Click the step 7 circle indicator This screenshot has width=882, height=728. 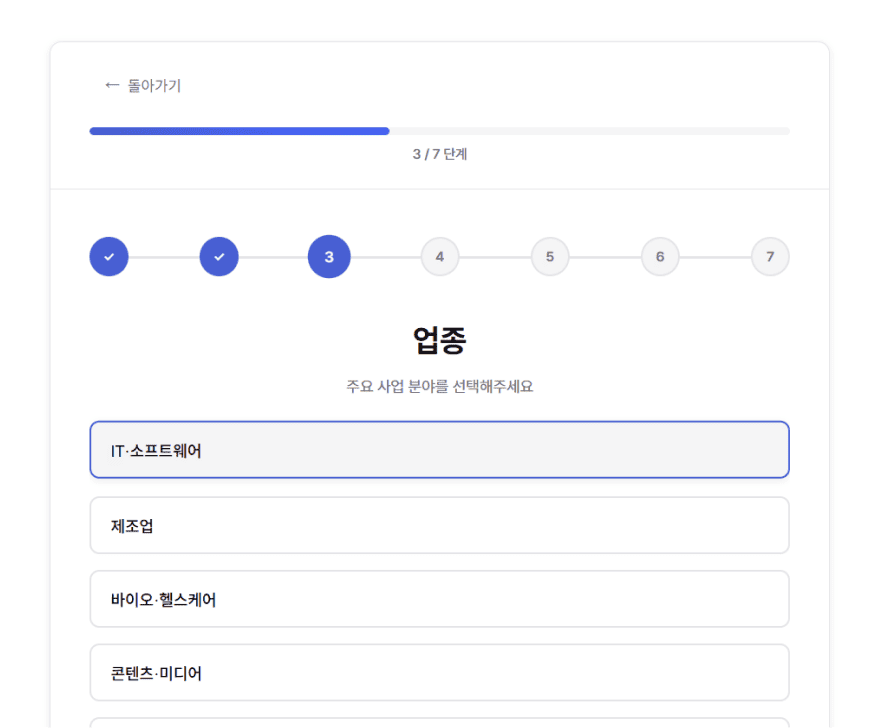click(770, 256)
